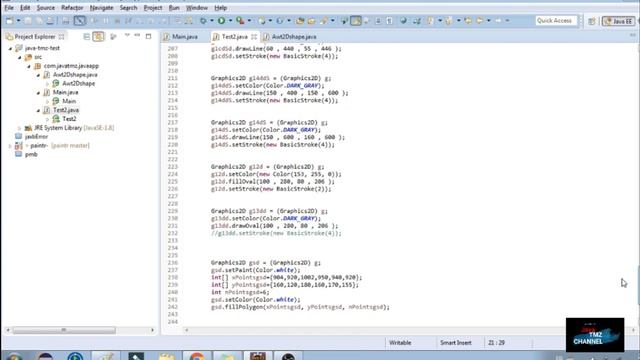
Task: Close the Test2.java editor tab
Action: (x=254, y=37)
